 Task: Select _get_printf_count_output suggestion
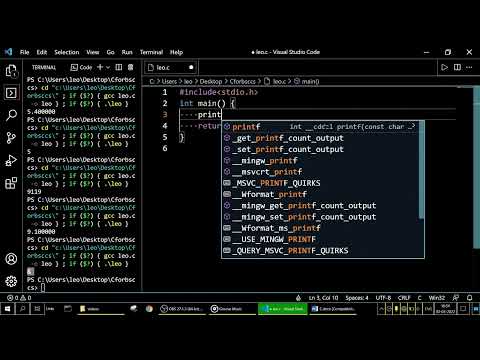[x=320, y=138]
